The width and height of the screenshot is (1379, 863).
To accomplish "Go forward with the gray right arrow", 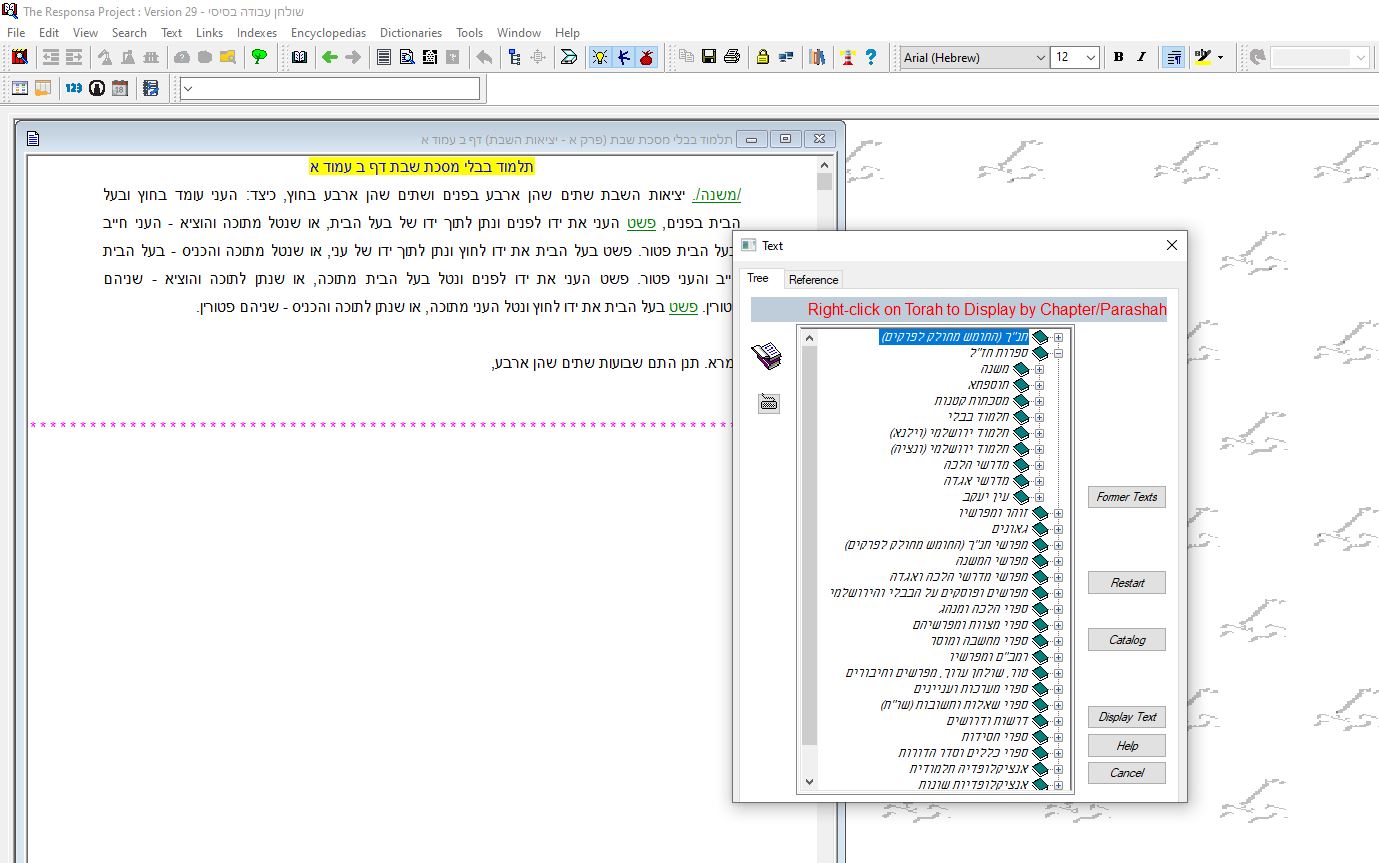I will click(352, 57).
